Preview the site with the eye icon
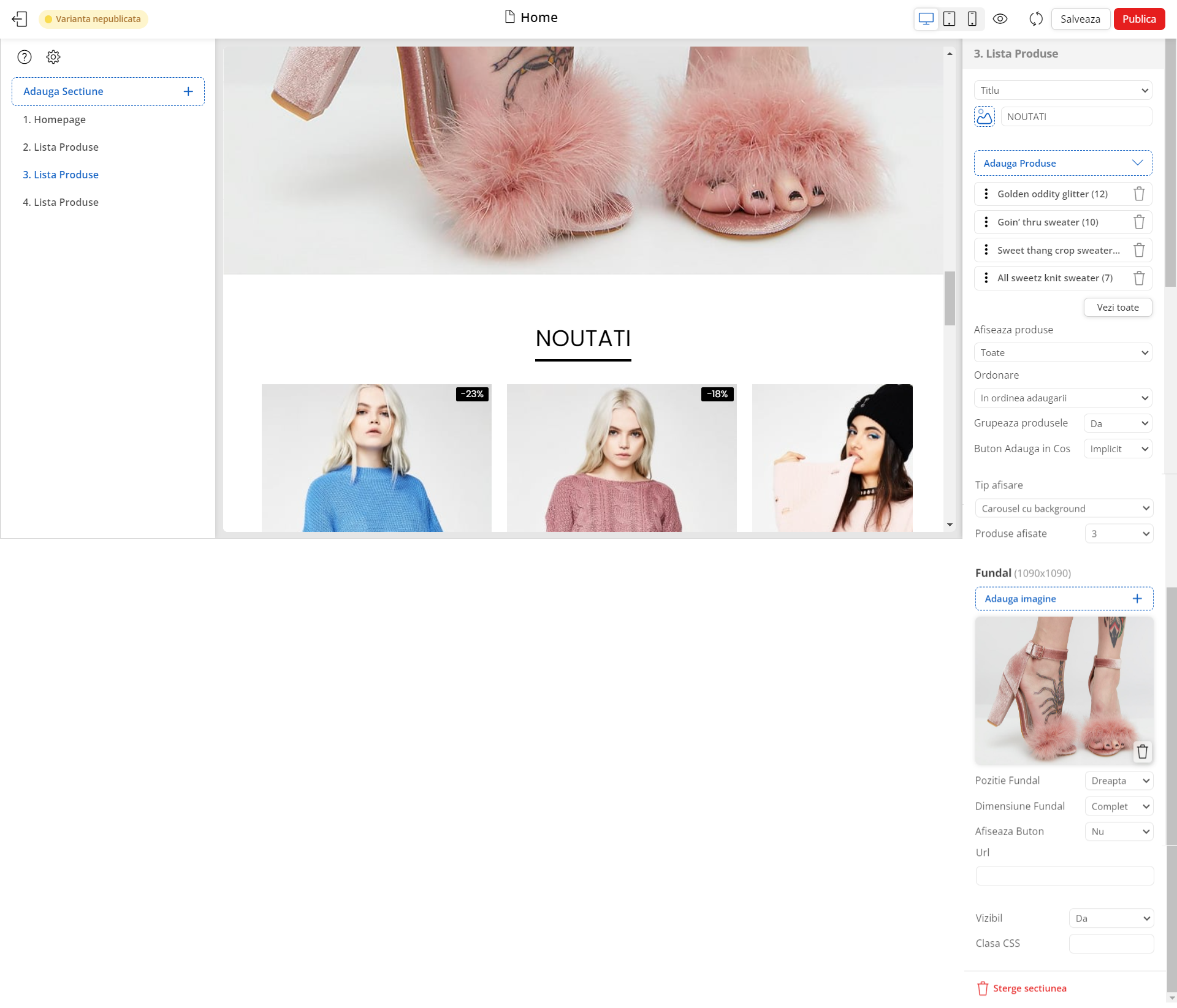Image resolution: width=1177 pixels, height=1008 pixels. 1000,19
